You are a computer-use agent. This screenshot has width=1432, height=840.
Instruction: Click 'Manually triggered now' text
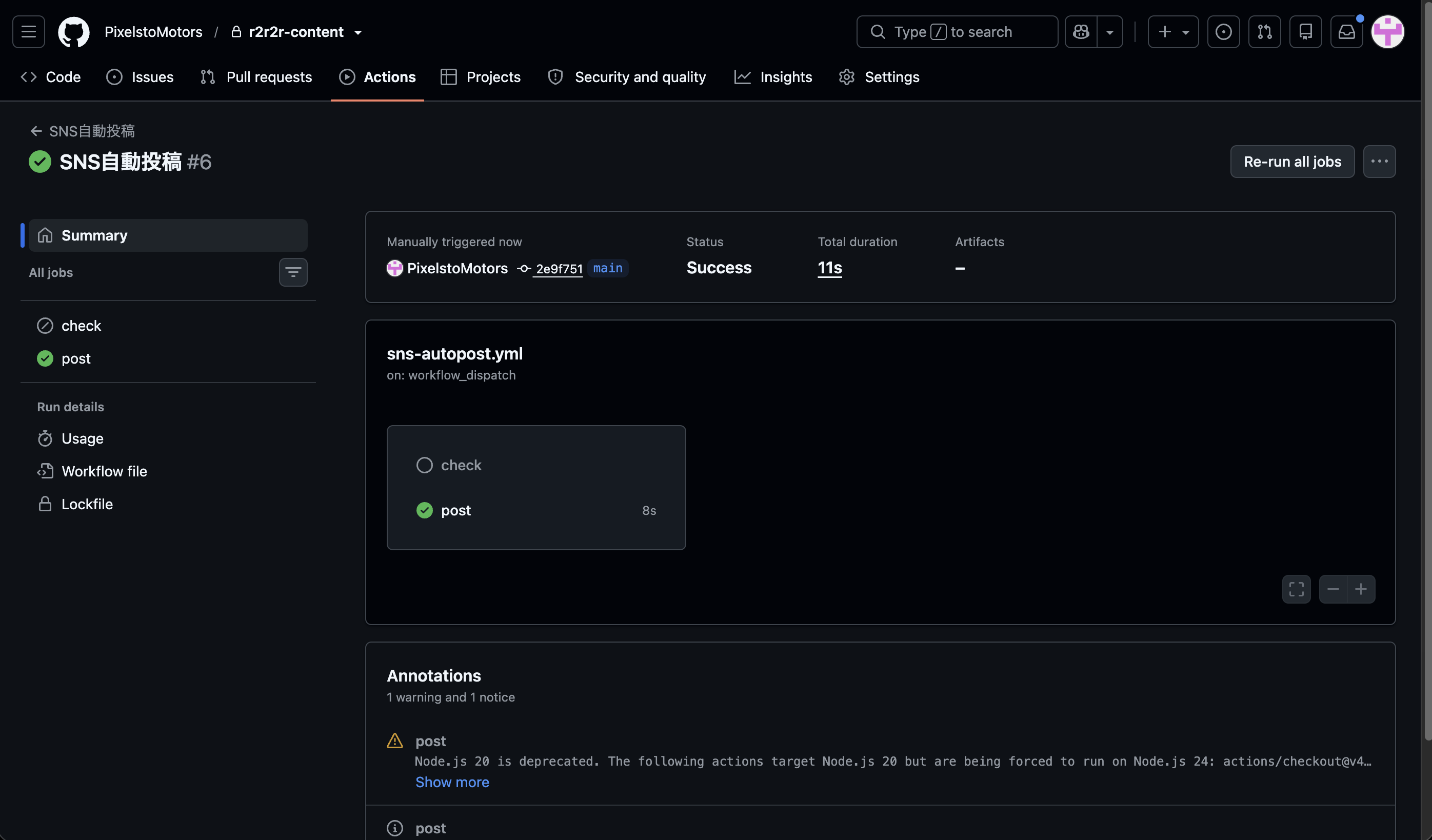(454, 242)
